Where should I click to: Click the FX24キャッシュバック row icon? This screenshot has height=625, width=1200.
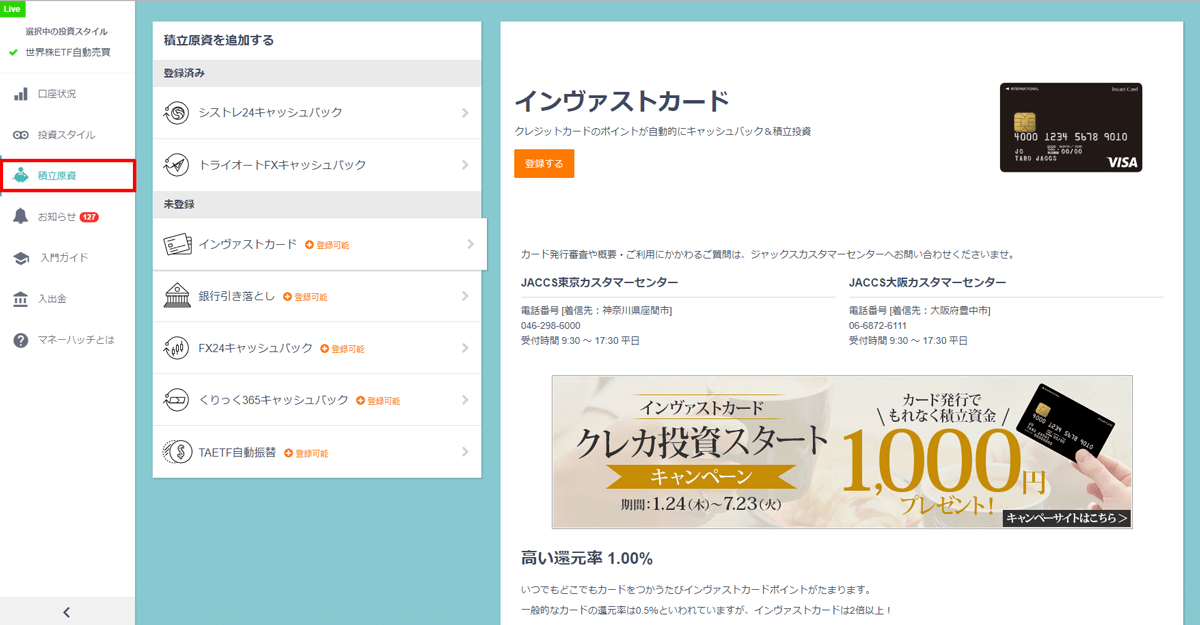pyautogui.click(x=177, y=348)
